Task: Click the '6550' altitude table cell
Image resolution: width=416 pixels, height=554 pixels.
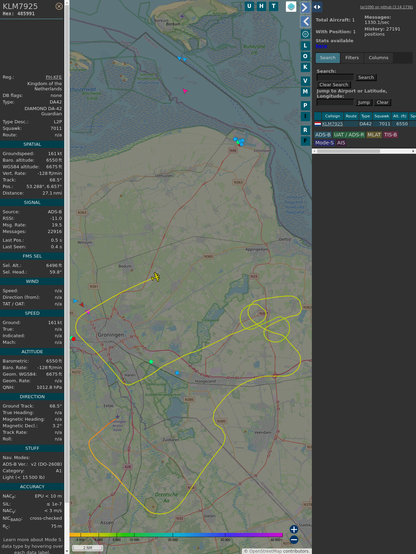Action: pos(402,124)
